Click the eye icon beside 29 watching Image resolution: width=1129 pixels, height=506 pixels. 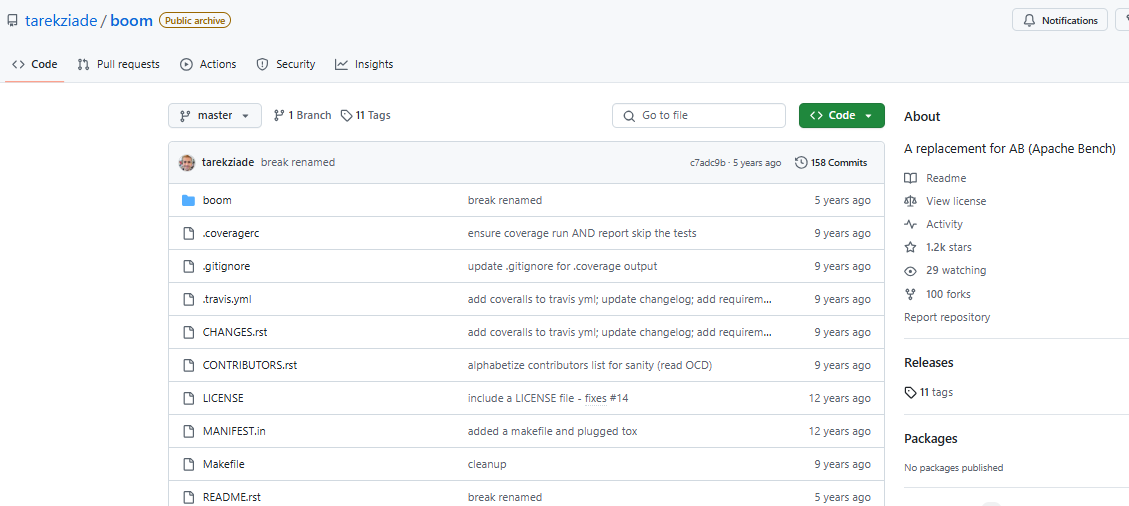coord(910,271)
